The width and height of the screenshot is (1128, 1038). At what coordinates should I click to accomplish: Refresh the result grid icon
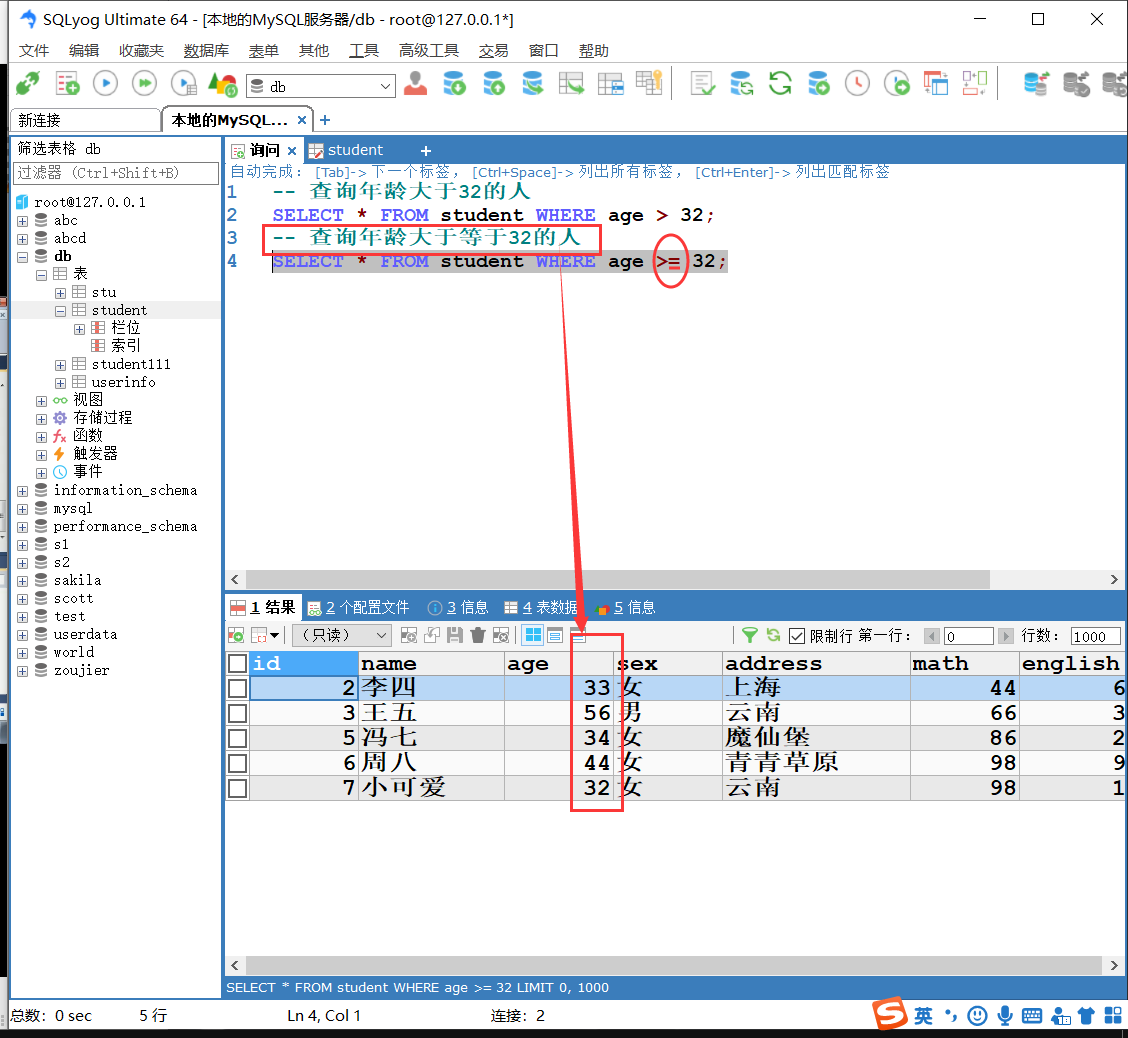[x=774, y=635]
